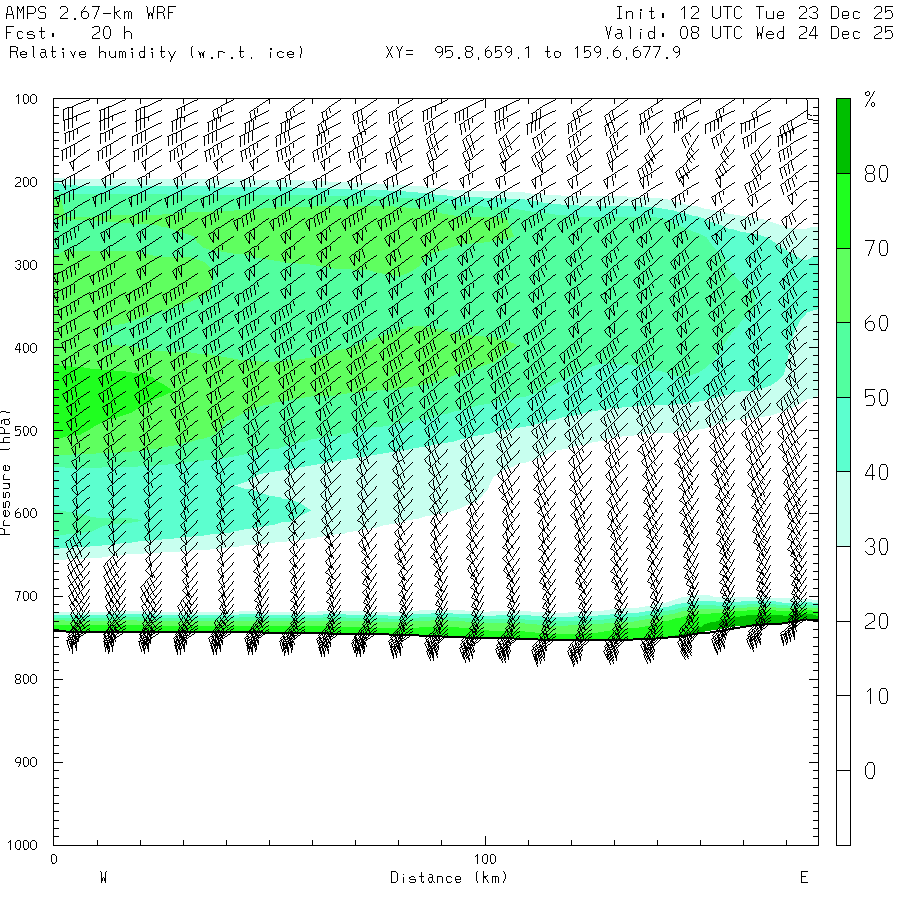This screenshot has height=900, width=900.
Task: Click the "%" unit label above the colorbar
Action: click(x=870, y=99)
